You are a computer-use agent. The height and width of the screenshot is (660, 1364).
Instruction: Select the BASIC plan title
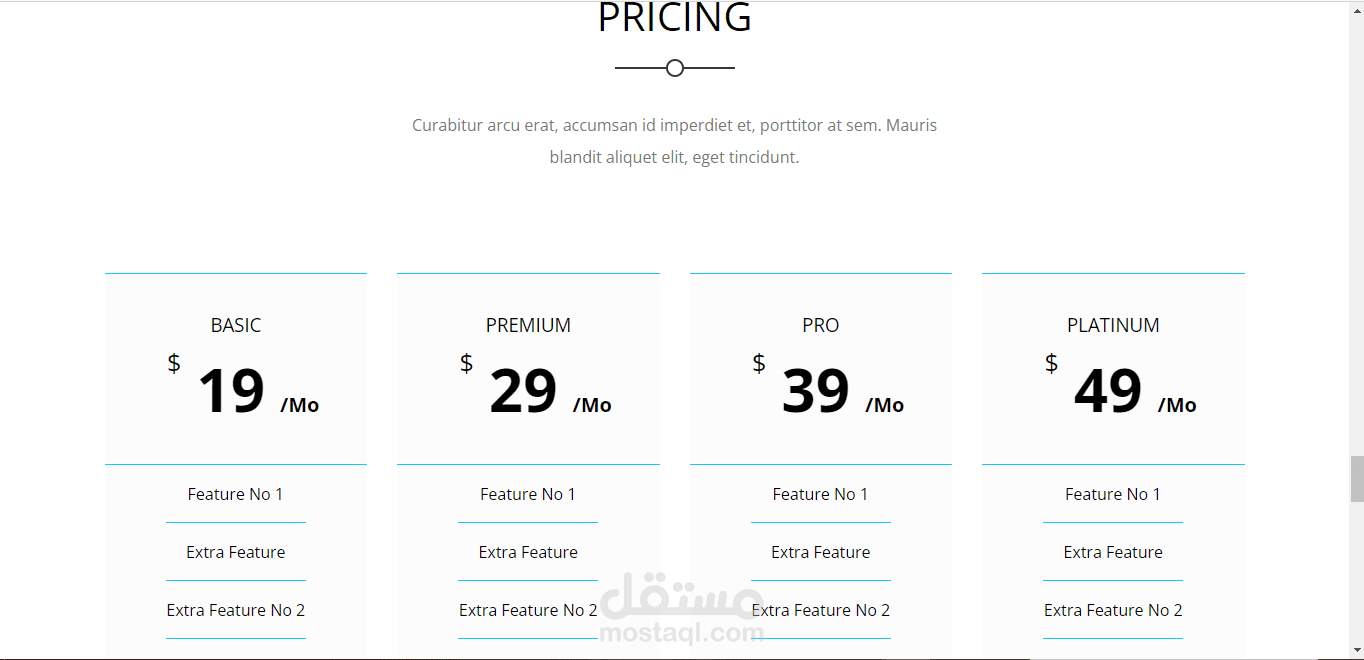point(236,325)
